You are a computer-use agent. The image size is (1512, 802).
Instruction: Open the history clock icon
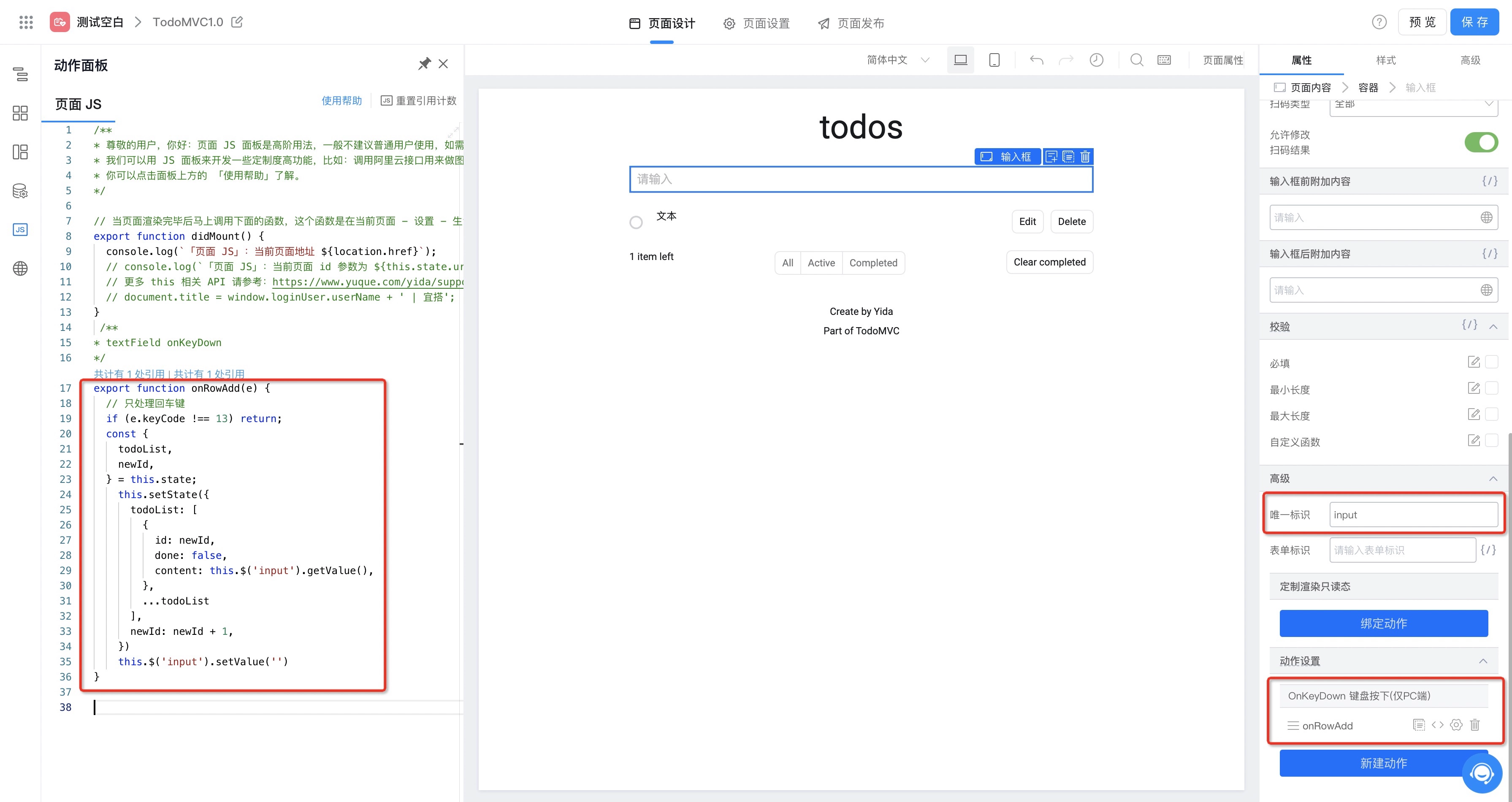coord(1096,60)
